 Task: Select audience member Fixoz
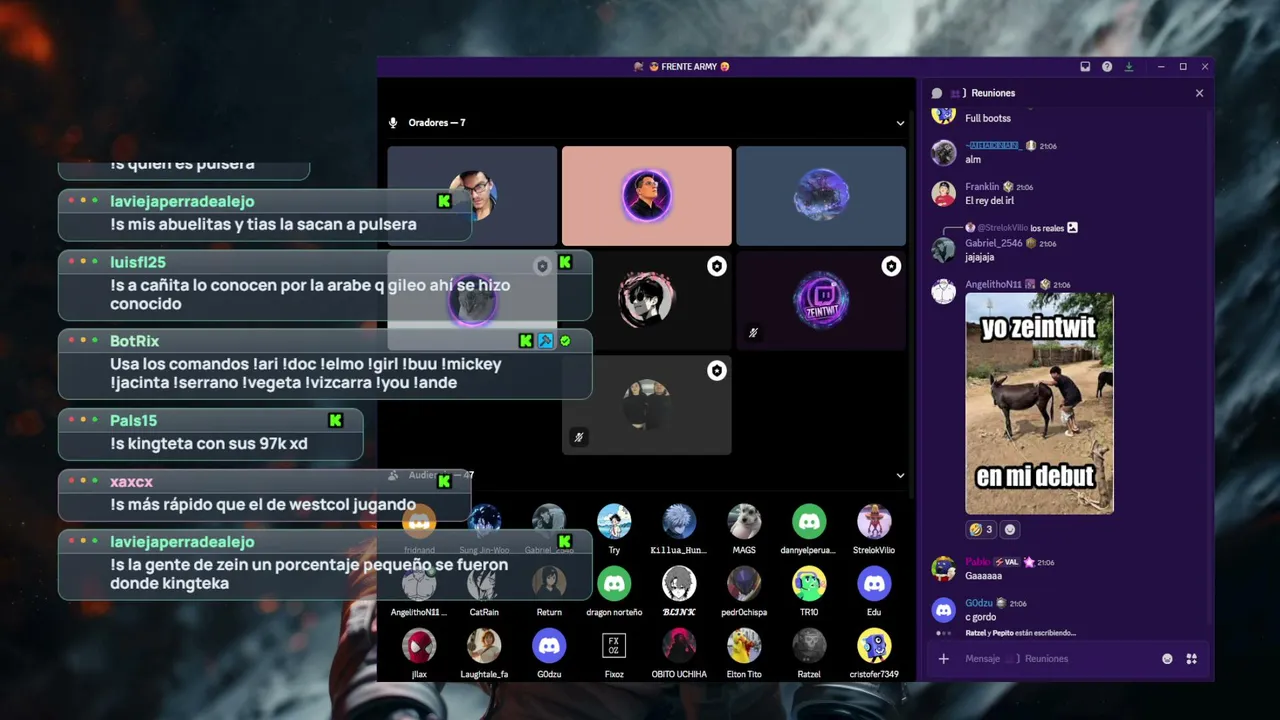(x=614, y=653)
